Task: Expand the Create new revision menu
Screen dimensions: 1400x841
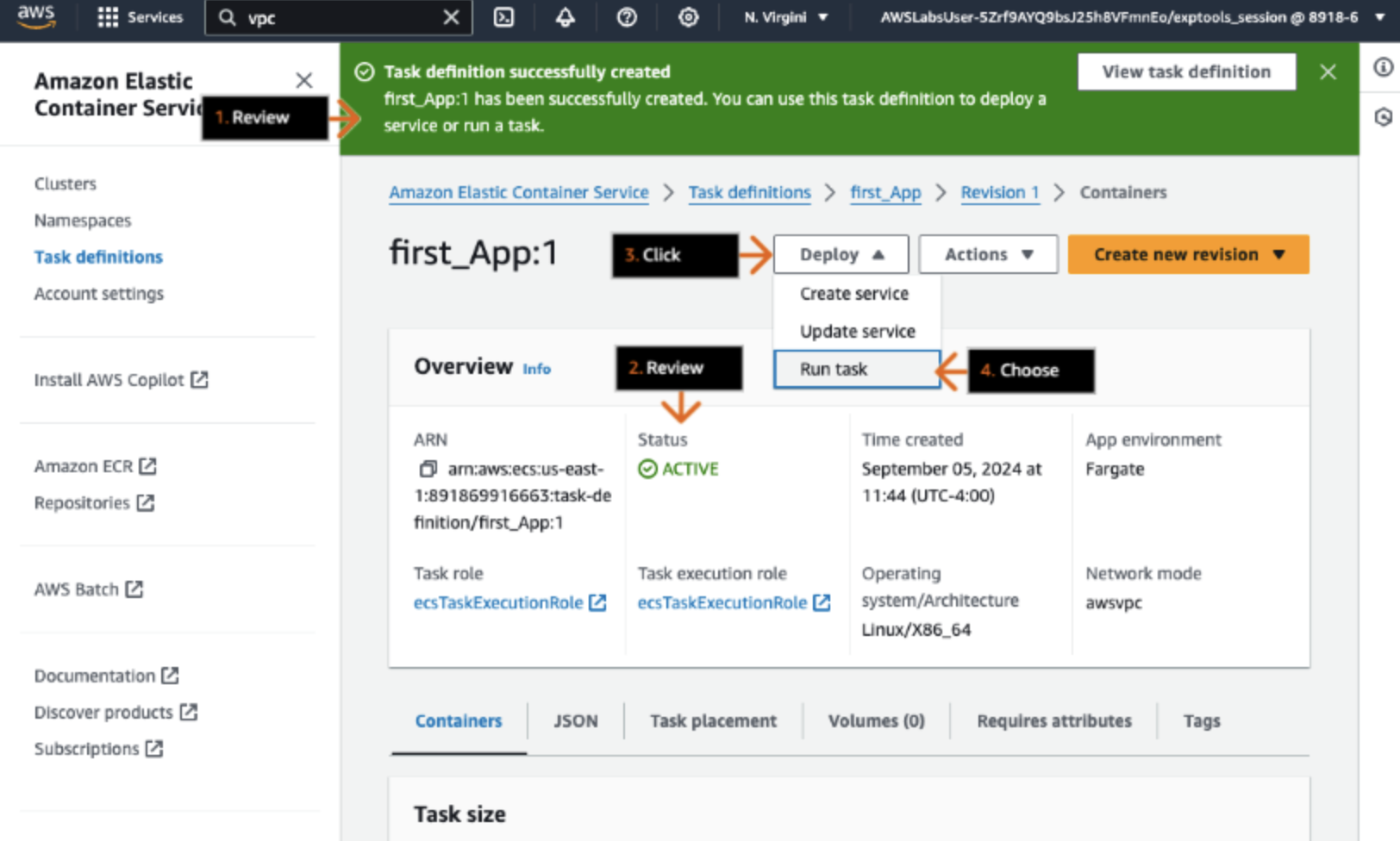Action: pos(1188,254)
